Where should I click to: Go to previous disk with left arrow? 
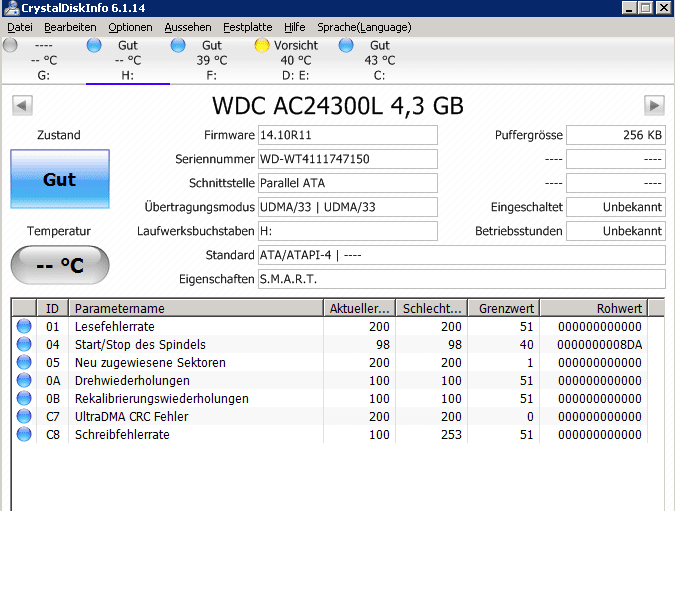point(22,105)
